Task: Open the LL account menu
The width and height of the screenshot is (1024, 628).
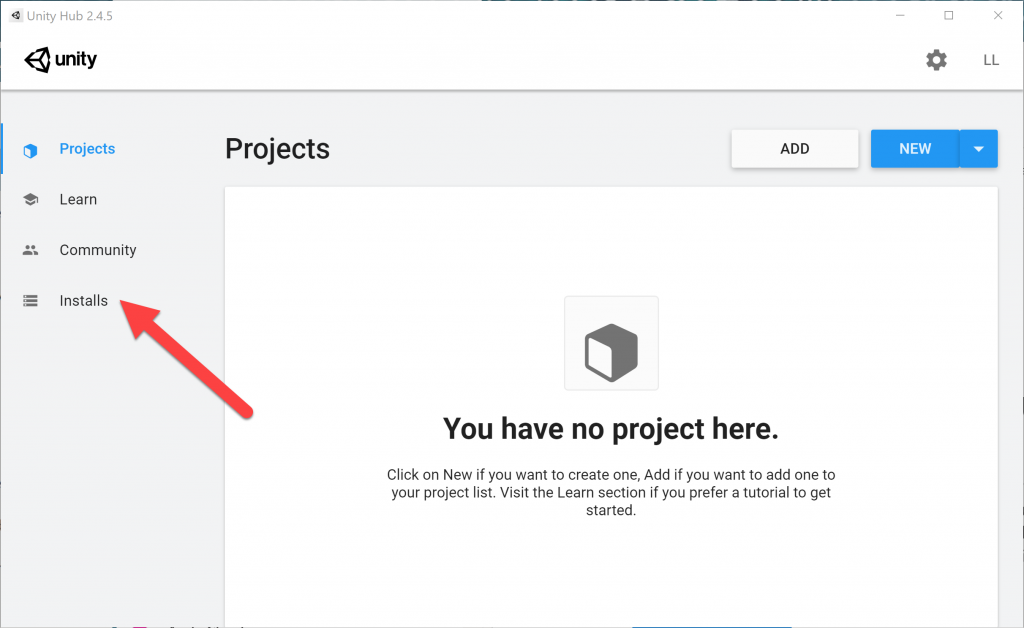Action: (x=991, y=60)
